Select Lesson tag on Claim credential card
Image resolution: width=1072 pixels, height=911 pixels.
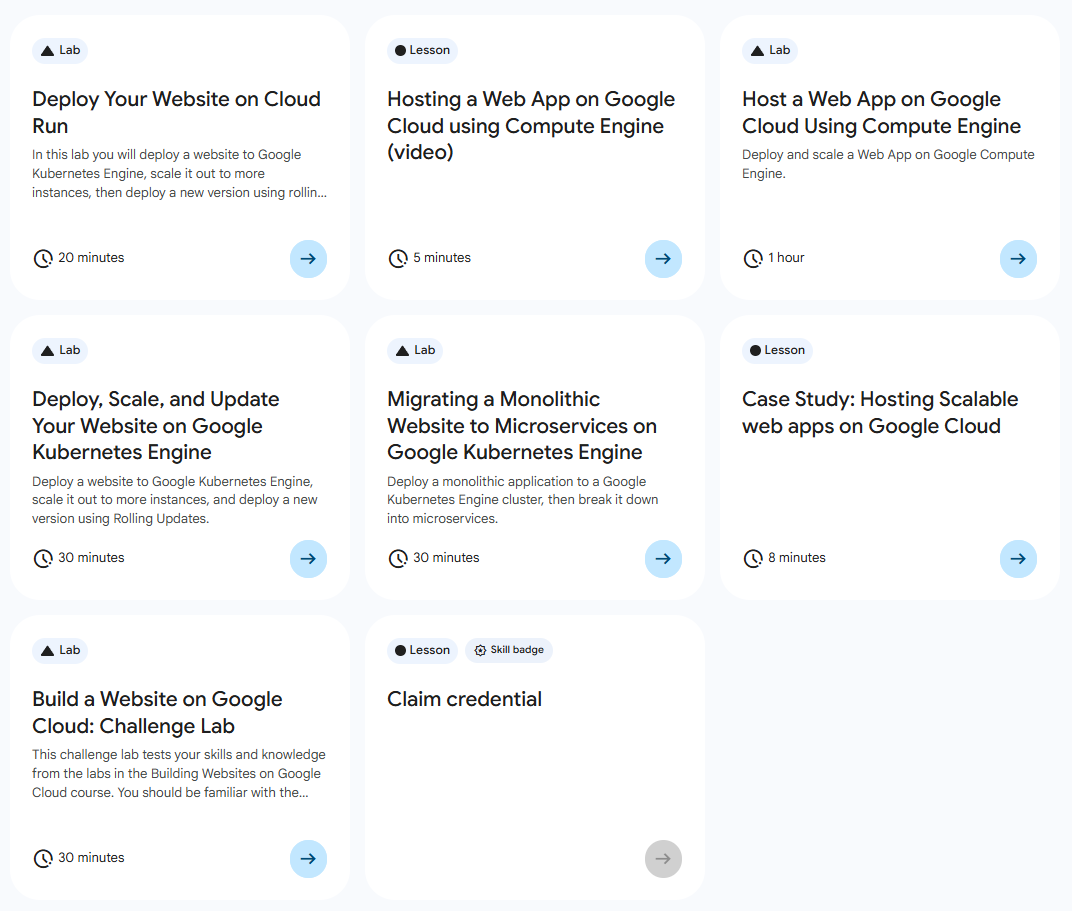[423, 651]
